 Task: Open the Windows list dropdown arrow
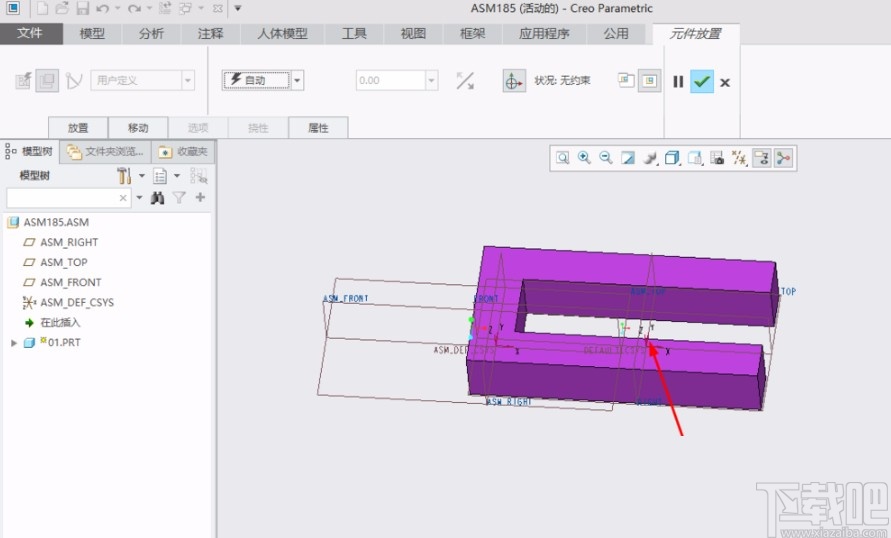tap(201, 9)
